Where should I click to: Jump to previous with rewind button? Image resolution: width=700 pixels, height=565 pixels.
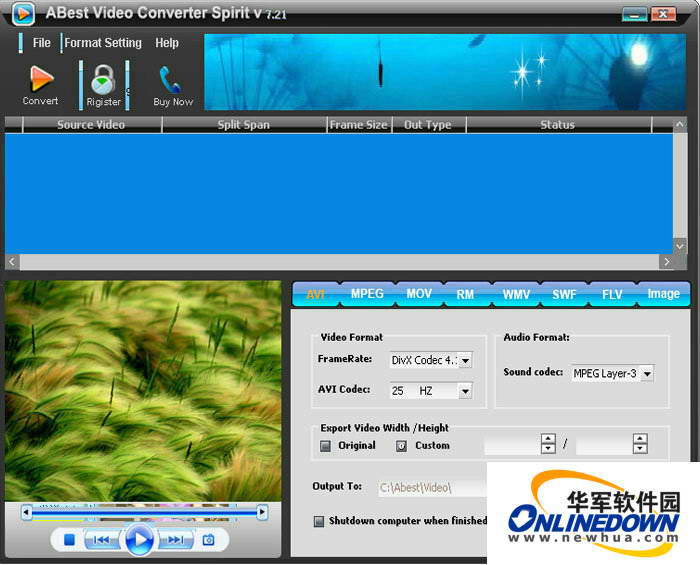101,540
